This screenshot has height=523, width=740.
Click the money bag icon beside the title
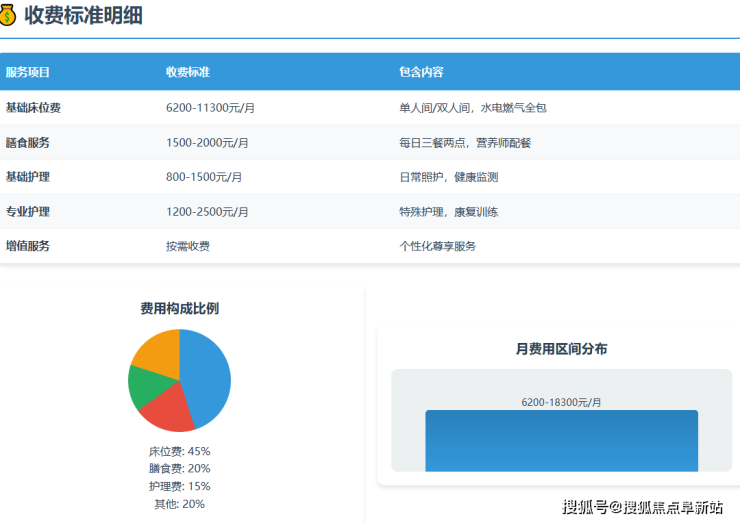[8, 15]
